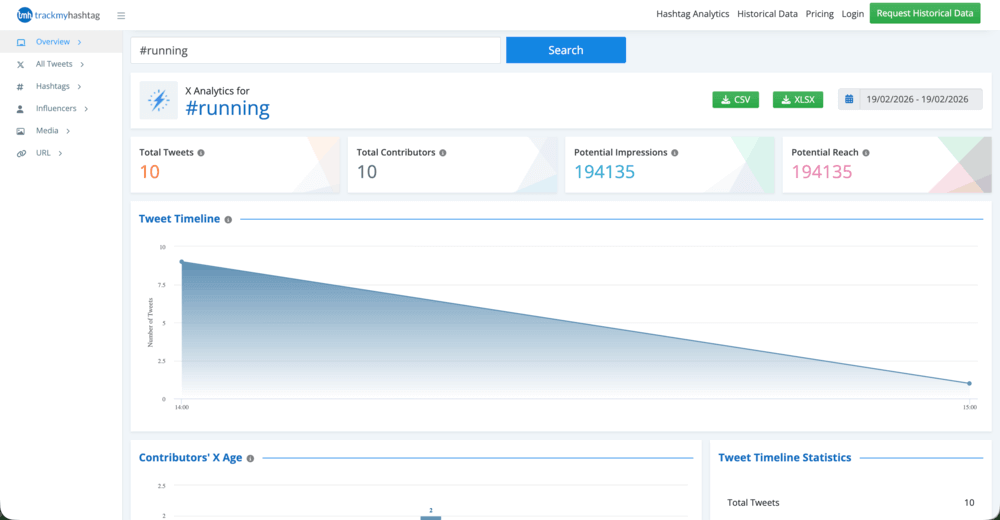Viewport: 1000px width, 520px height.
Task: Click the info icon beside Contributors' X Age
Action: (x=250, y=458)
